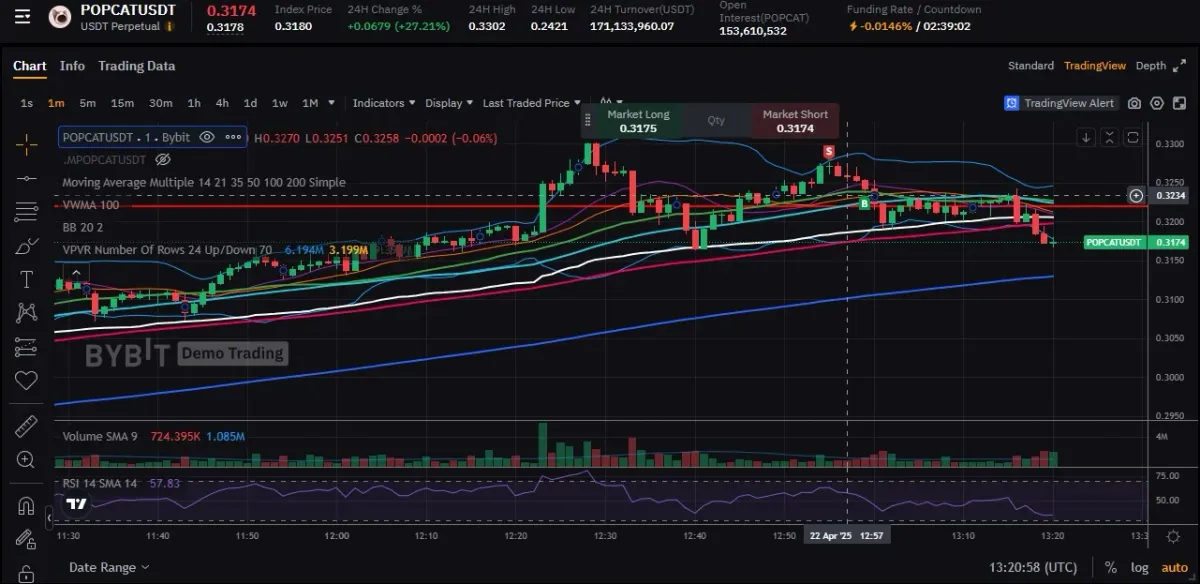This screenshot has width=1200, height=584.
Task: Switch to the Trading Data tab
Action: [136, 66]
